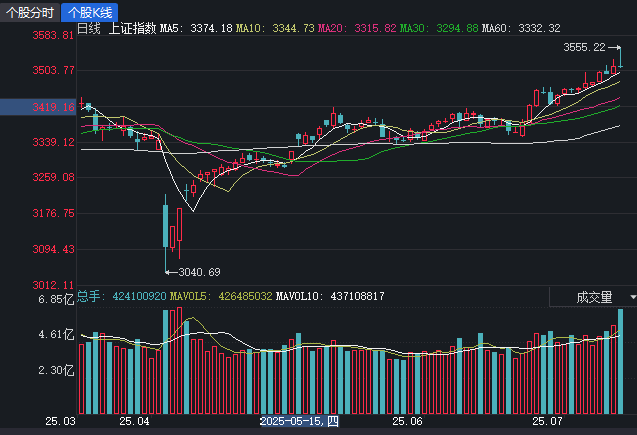The image size is (637, 435).
Task: Click the 25.04 date axis label
Action: [x=134, y=421]
